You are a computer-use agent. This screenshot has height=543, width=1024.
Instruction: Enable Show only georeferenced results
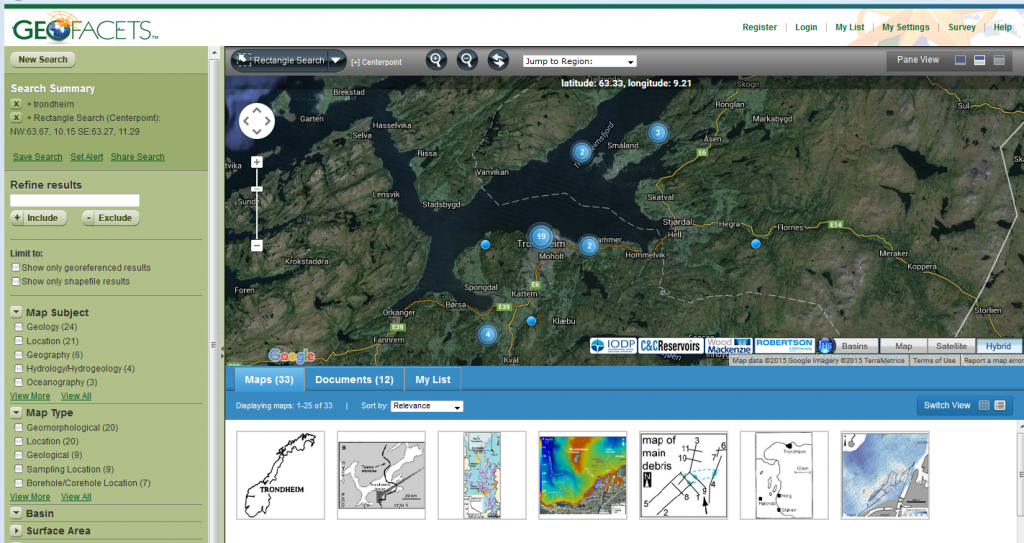[15, 268]
